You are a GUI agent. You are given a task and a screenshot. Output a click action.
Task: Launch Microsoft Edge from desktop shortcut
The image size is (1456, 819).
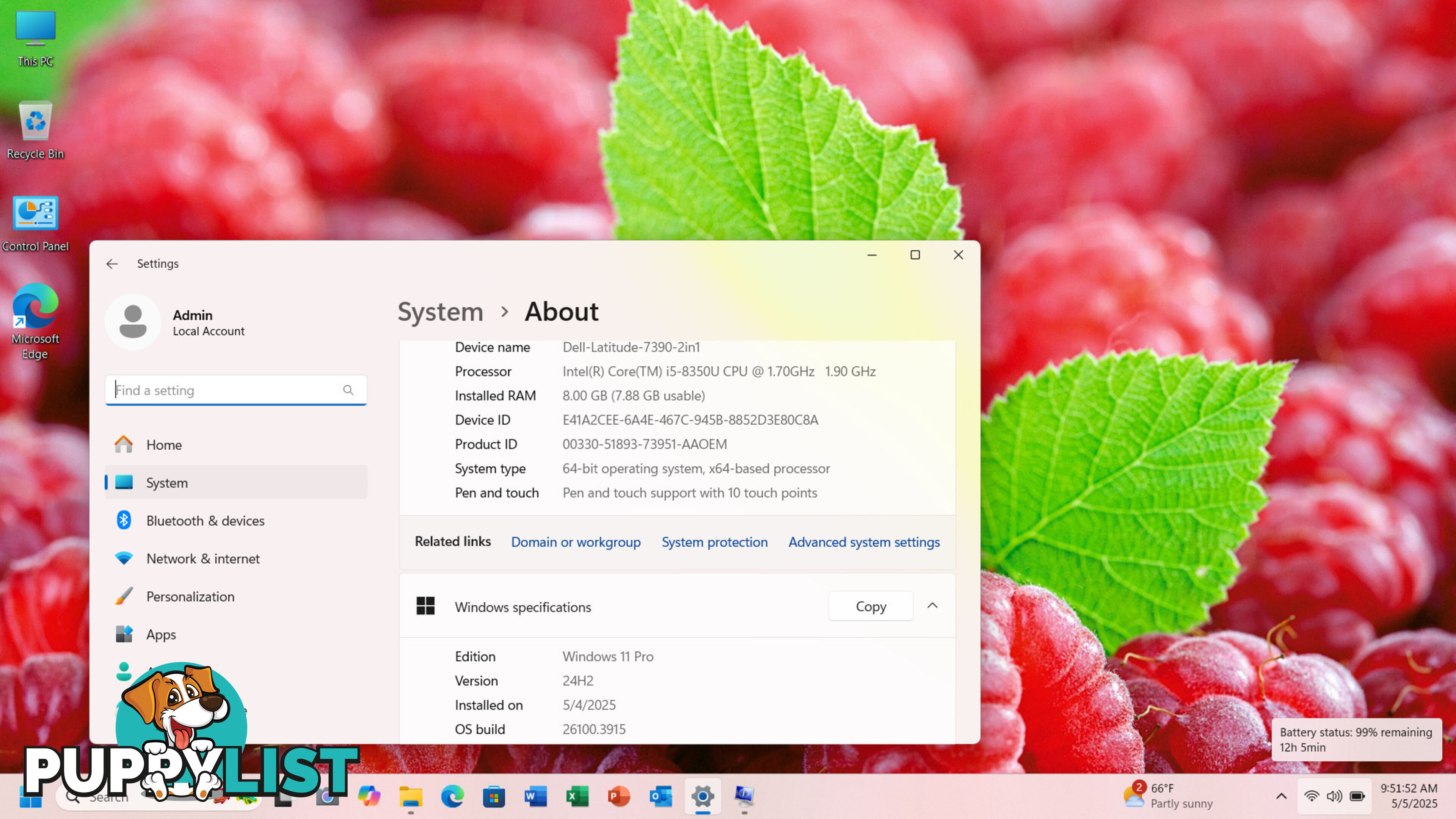pyautogui.click(x=35, y=321)
